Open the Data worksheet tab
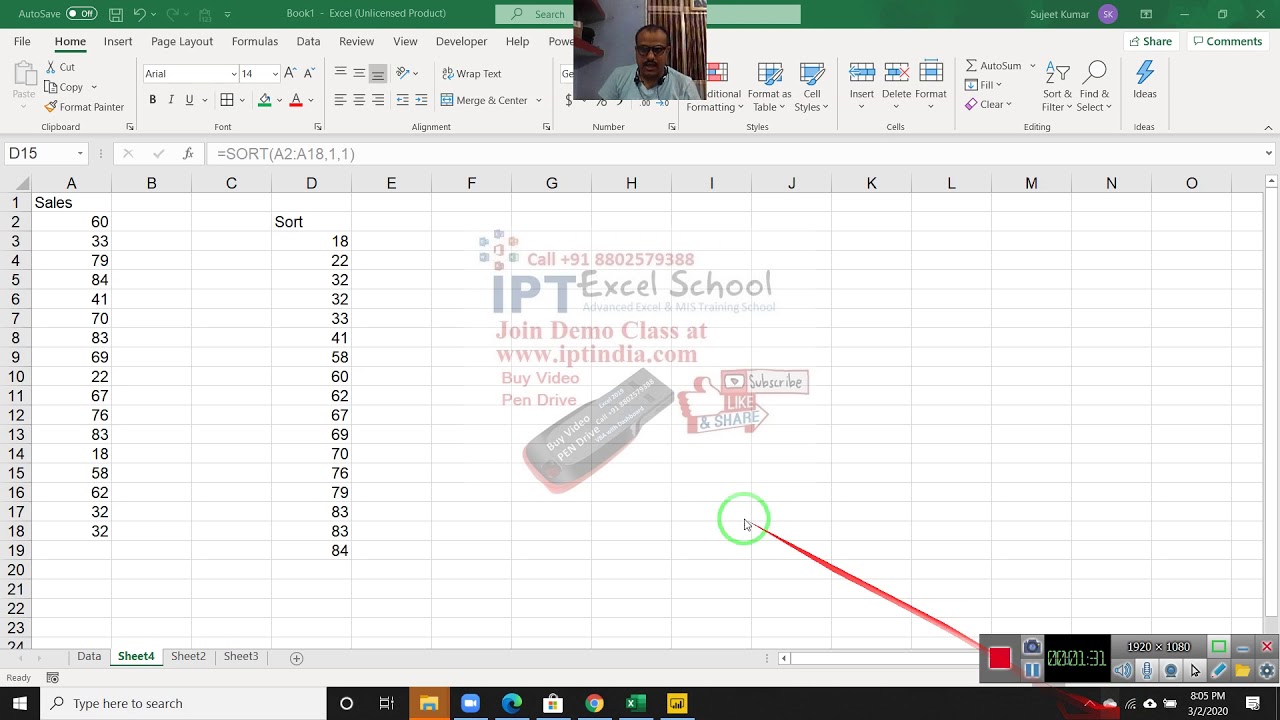This screenshot has width=1280, height=720. coord(89,657)
